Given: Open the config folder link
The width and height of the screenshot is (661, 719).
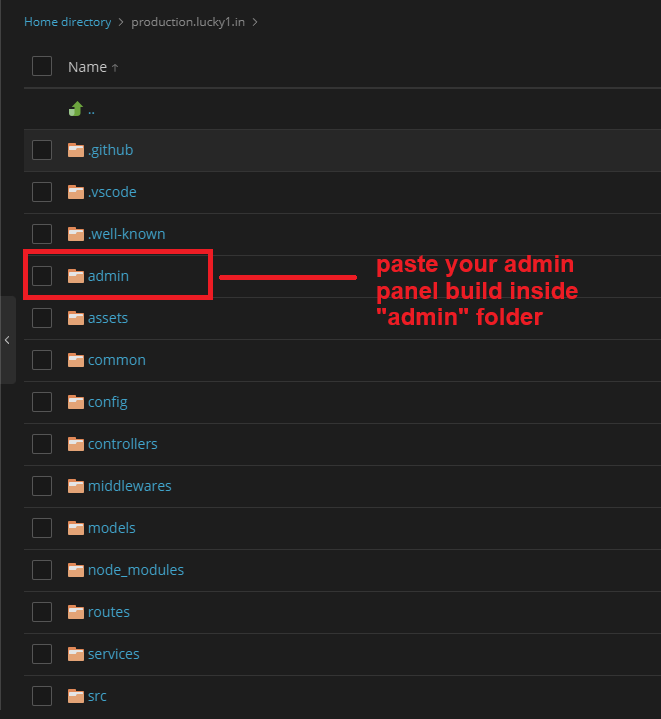Looking at the screenshot, I should [108, 402].
